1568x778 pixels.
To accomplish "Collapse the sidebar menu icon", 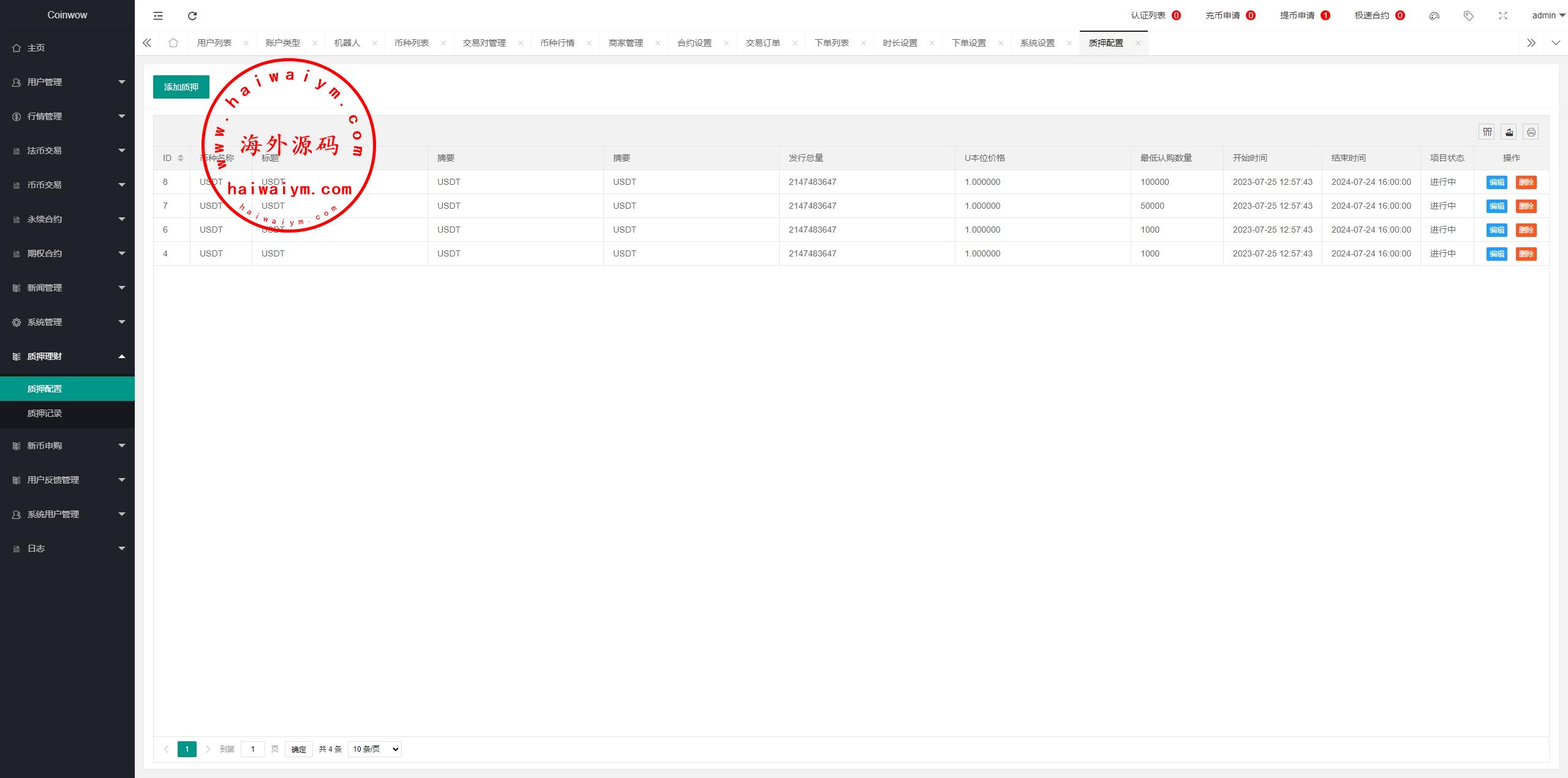I will pos(158,16).
